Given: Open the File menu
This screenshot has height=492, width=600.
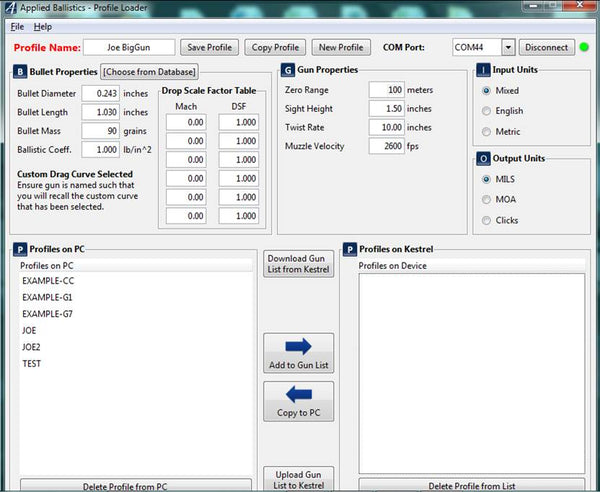Looking at the screenshot, I should coord(17,26).
